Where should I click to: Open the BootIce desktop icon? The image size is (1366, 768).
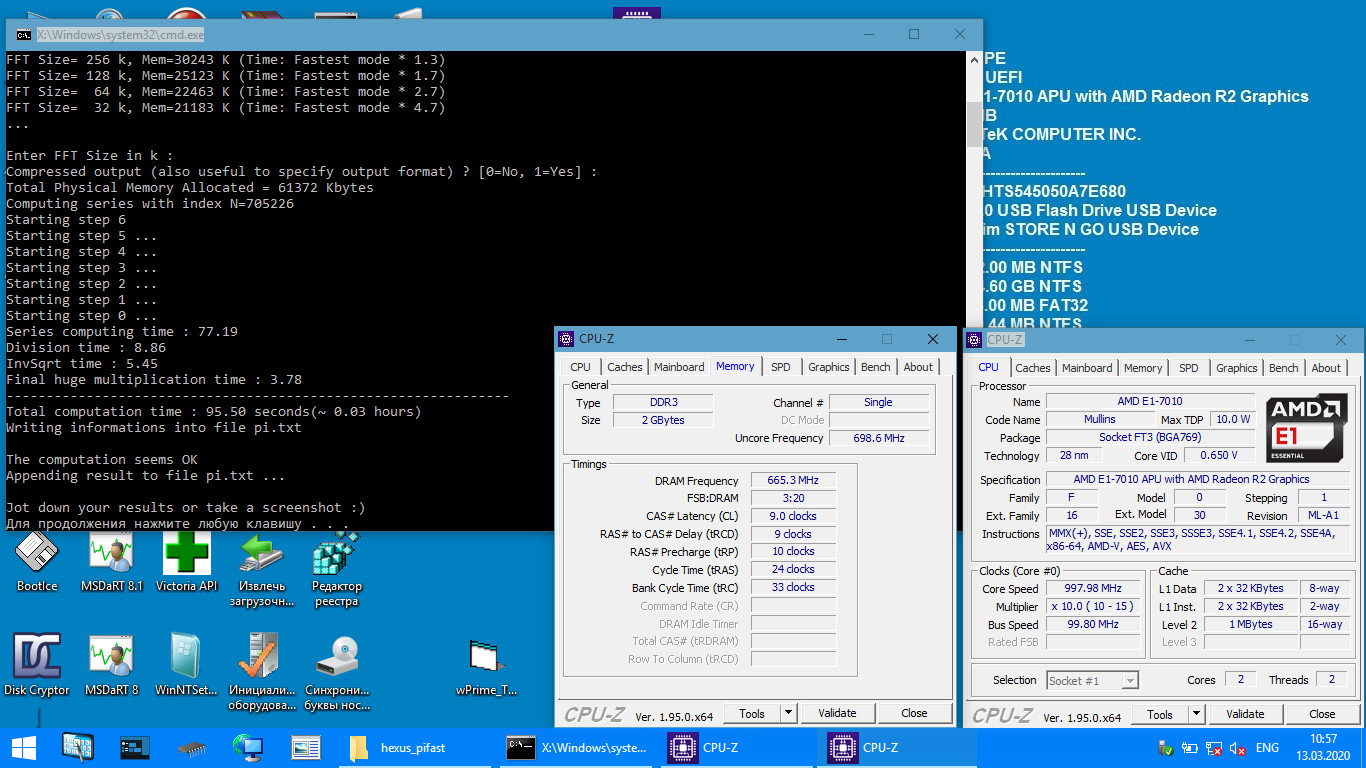37,562
